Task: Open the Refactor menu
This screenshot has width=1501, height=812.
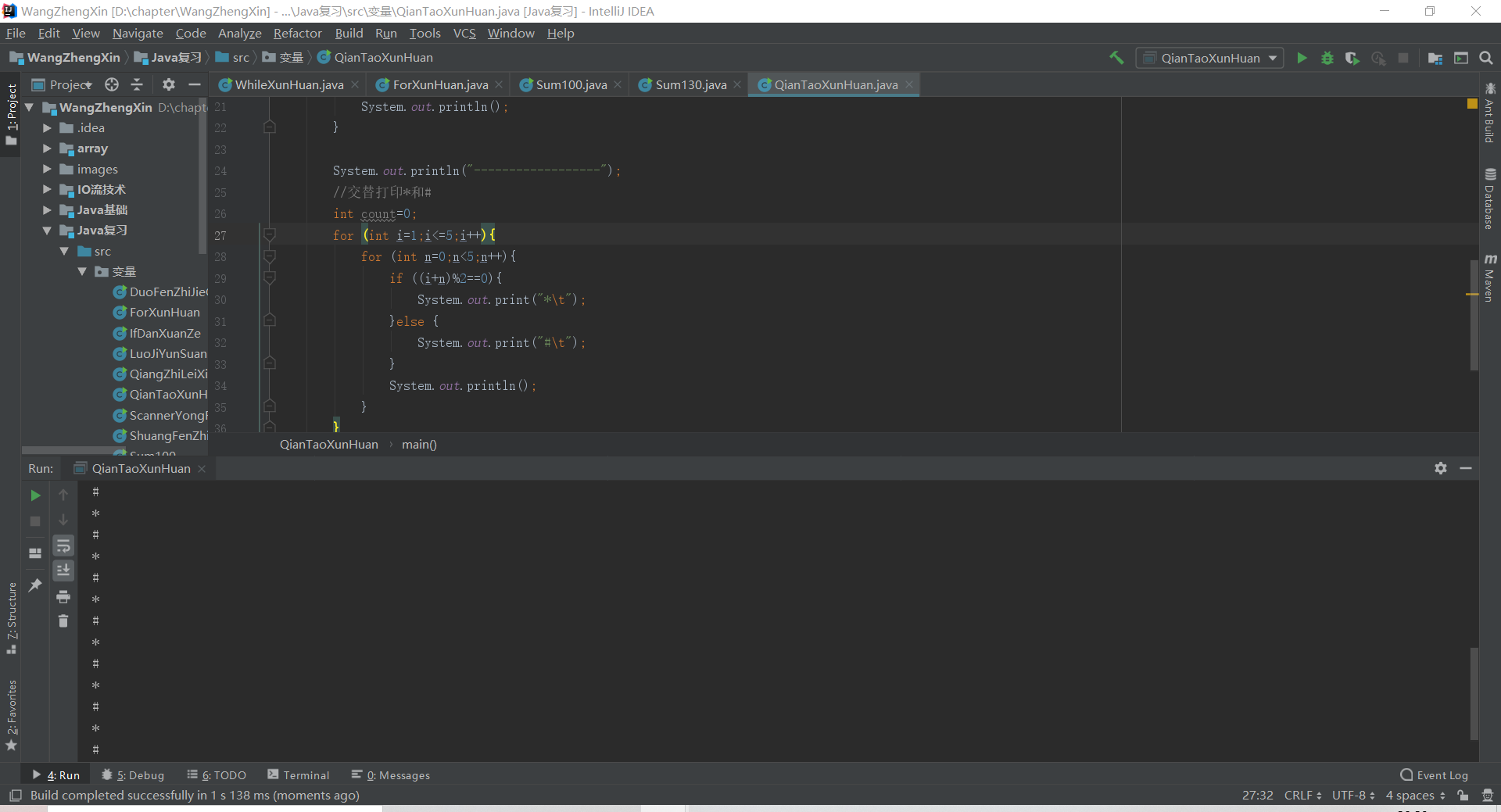Action: pos(297,33)
